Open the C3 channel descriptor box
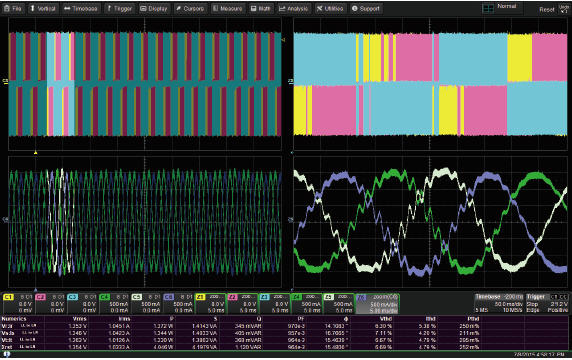This screenshot has height=360, width=572. (82, 303)
